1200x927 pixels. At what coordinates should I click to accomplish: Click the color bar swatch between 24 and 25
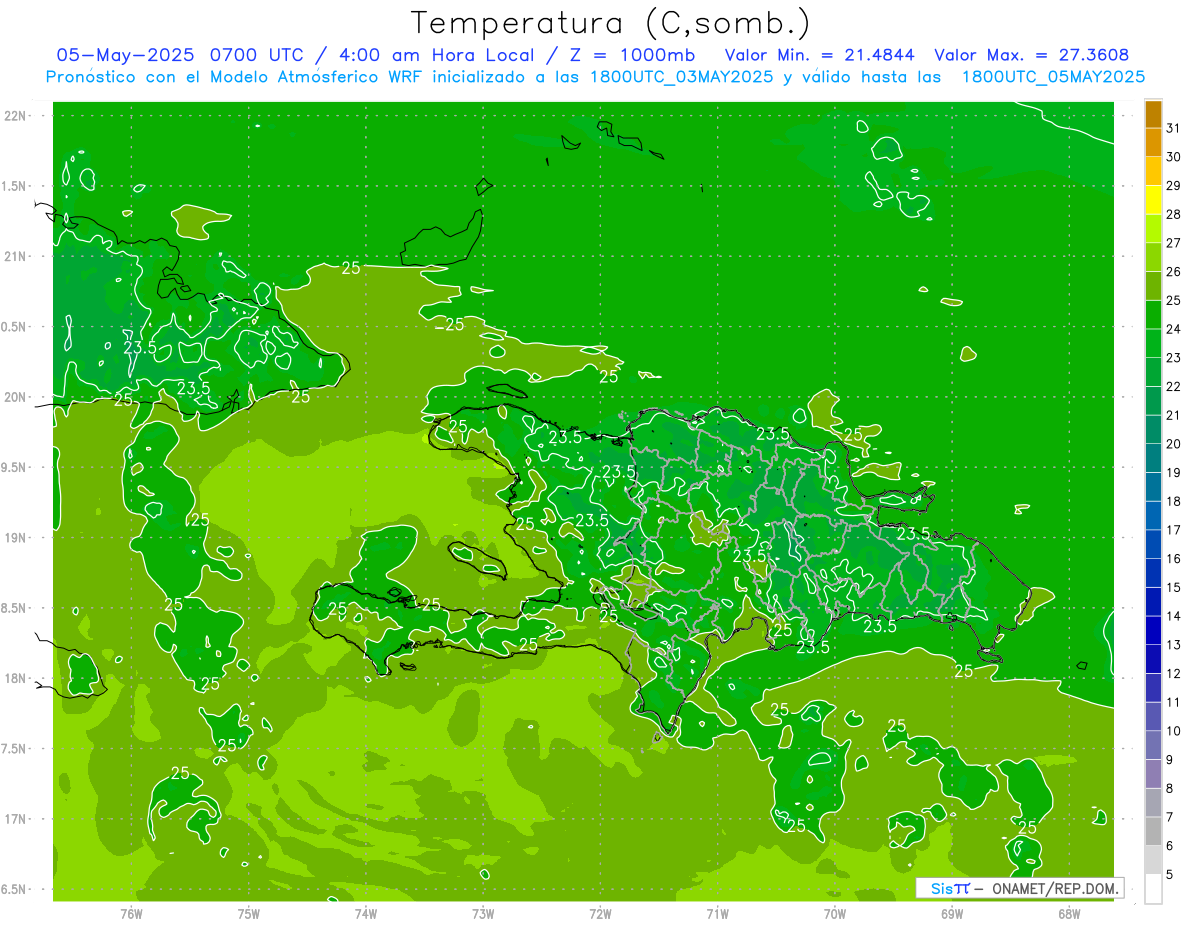[x=1153, y=315]
